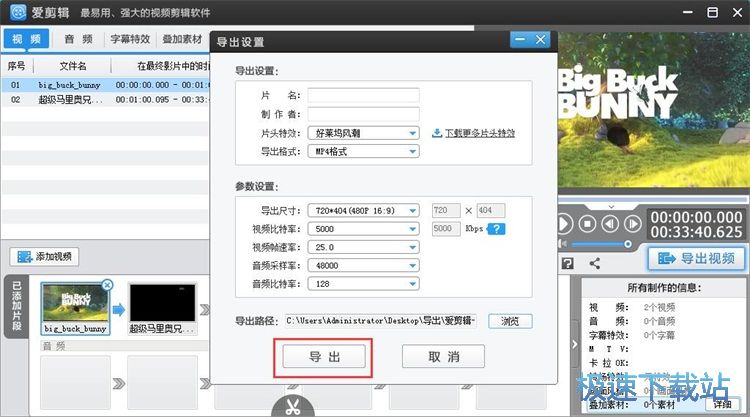Click download icon beside 下载更多片头特效

(437, 133)
